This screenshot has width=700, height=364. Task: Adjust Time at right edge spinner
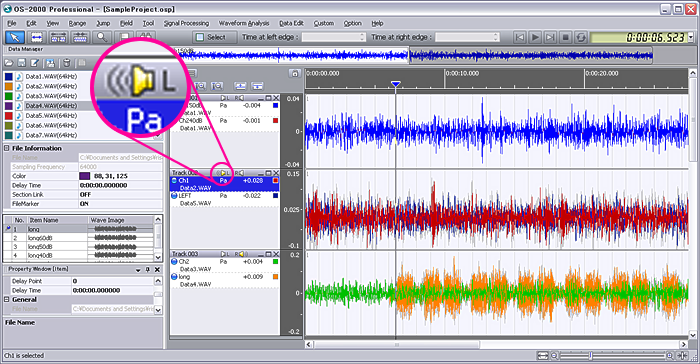tap(496, 38)
